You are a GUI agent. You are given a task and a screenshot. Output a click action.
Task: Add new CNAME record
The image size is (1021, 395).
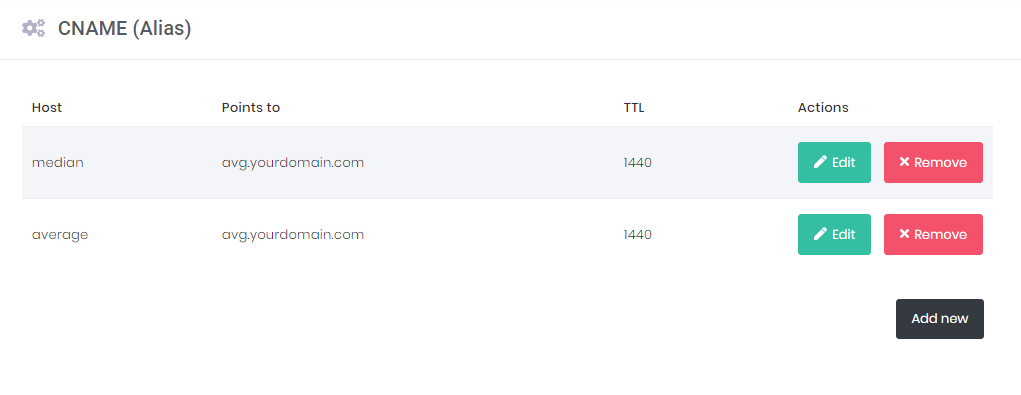pos(940,319)
